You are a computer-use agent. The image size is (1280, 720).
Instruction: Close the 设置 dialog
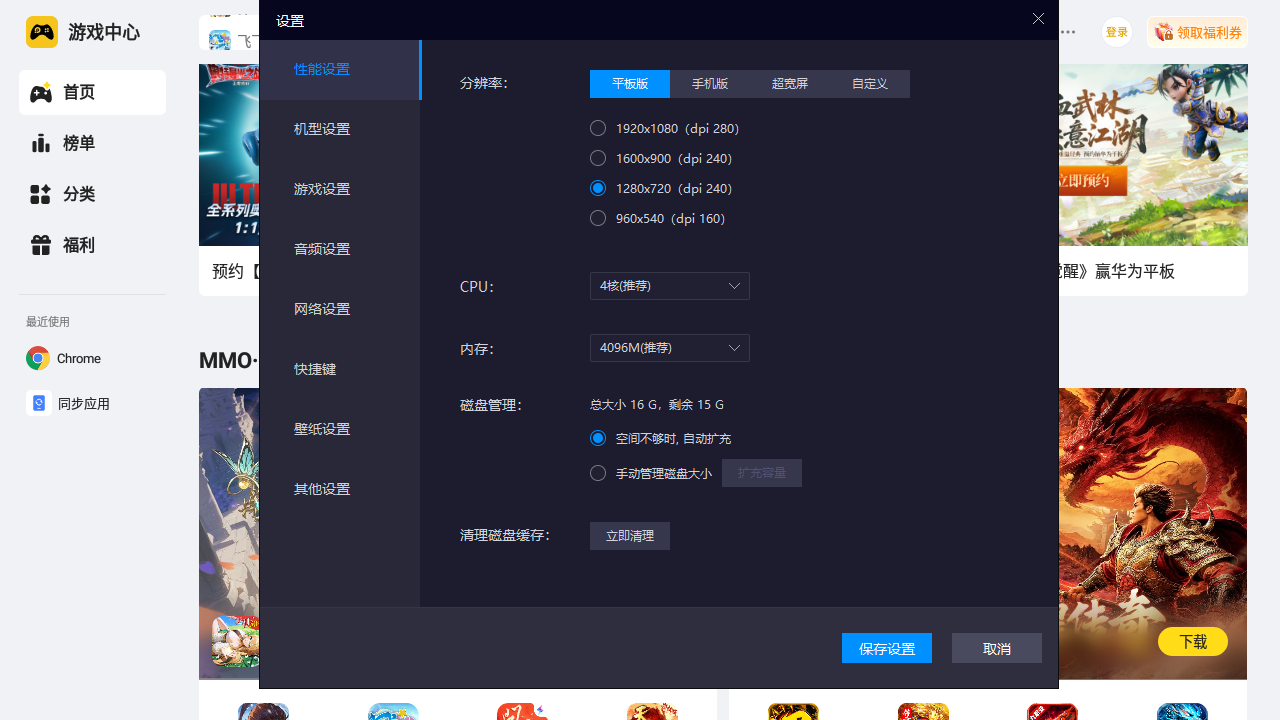[x=1038, y=19]
